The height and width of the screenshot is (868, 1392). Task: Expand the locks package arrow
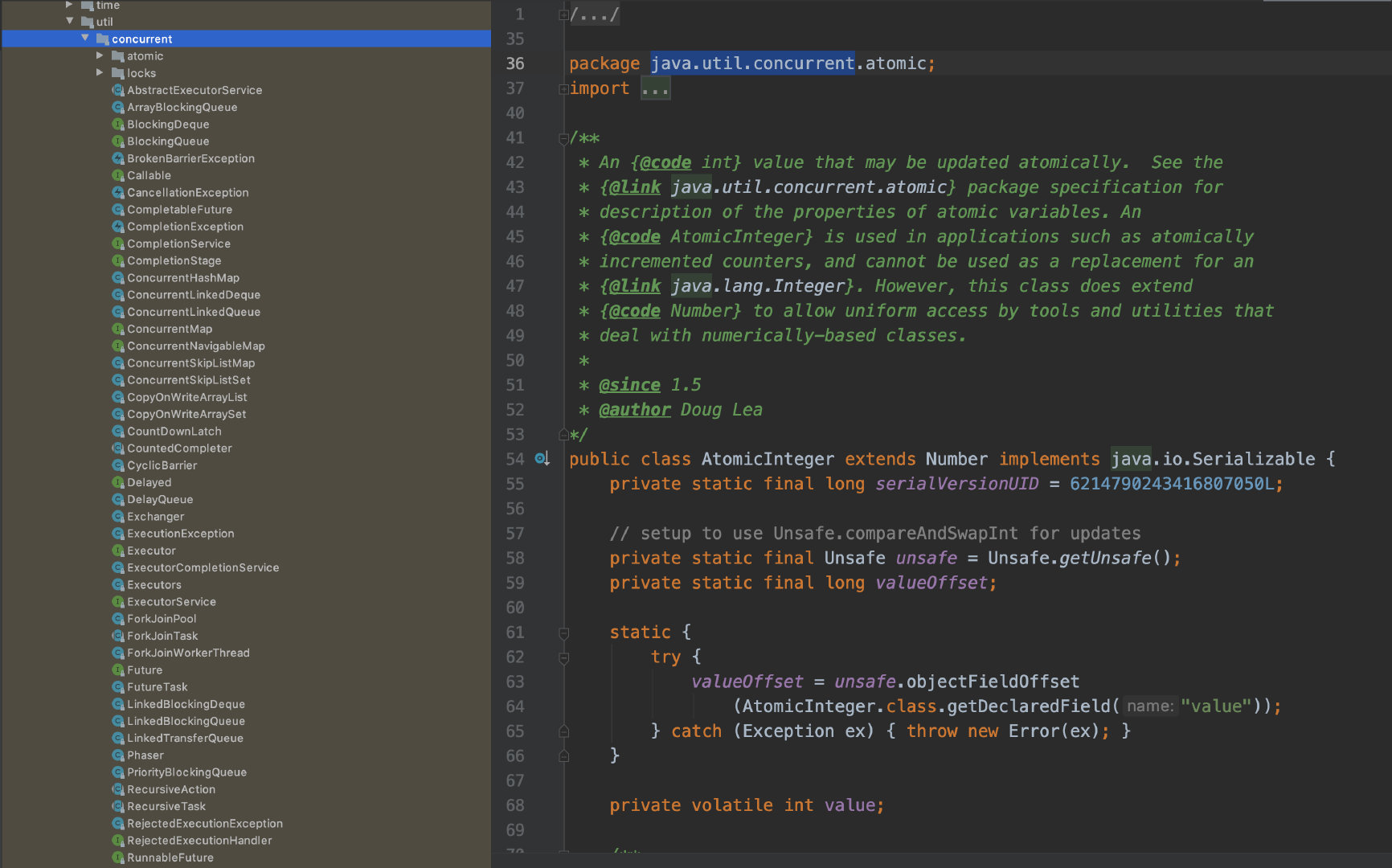[100, 72]
